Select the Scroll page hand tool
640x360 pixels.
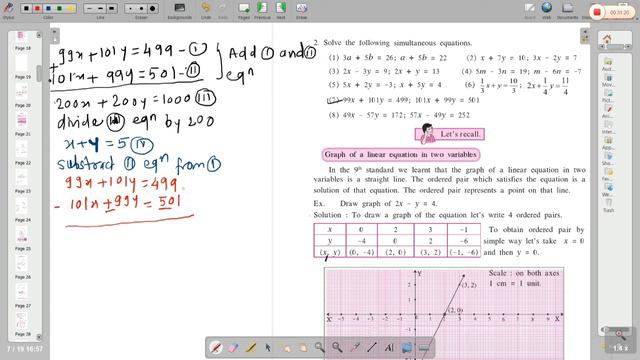302,347
